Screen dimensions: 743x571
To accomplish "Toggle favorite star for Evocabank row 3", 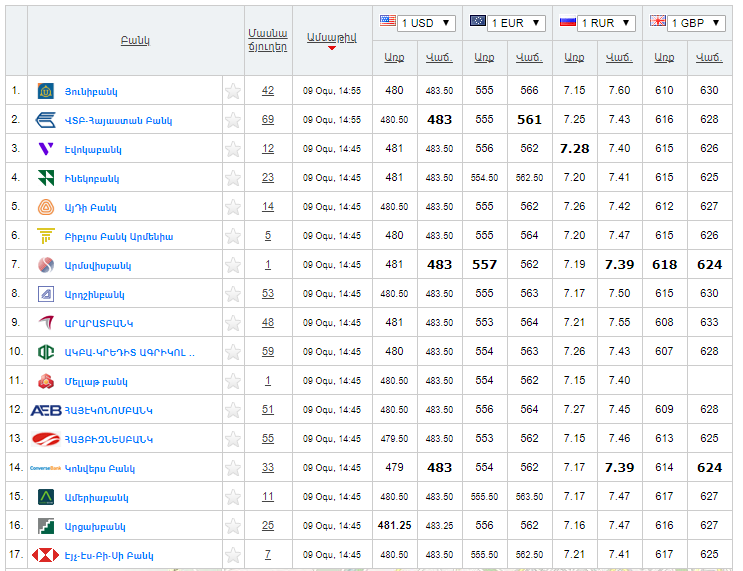I will tap(233, 149).
